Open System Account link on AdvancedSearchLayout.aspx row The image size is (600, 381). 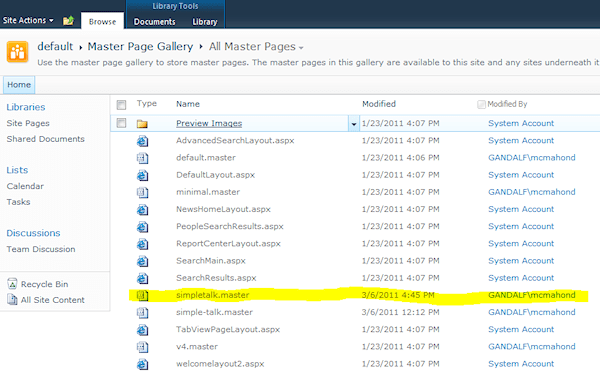(521, 140)
